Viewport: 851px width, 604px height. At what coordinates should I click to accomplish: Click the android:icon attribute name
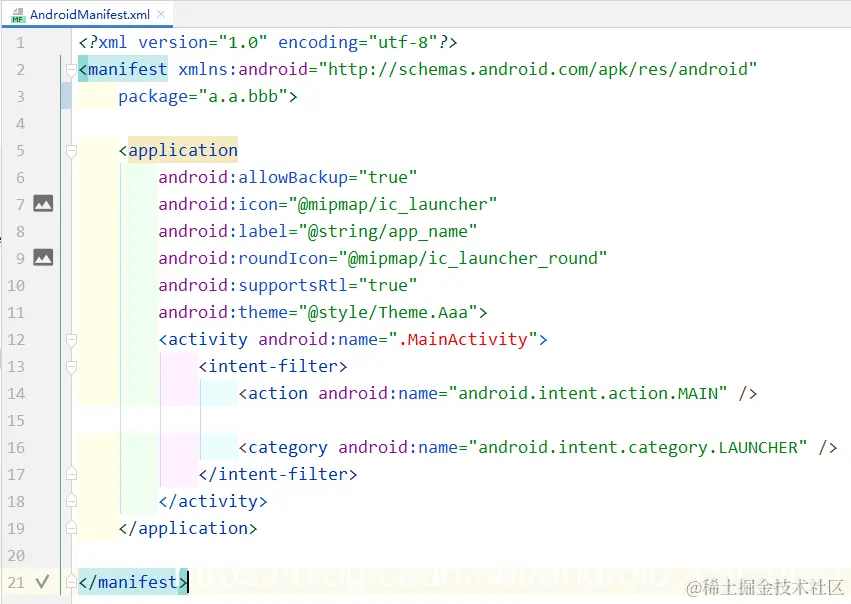pyautogui.click(x=218, y=205)
